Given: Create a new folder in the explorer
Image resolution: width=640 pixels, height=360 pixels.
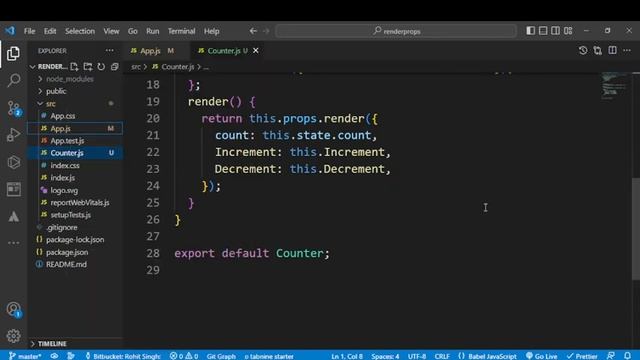Looking at the screenshot, I should (88, 67).
